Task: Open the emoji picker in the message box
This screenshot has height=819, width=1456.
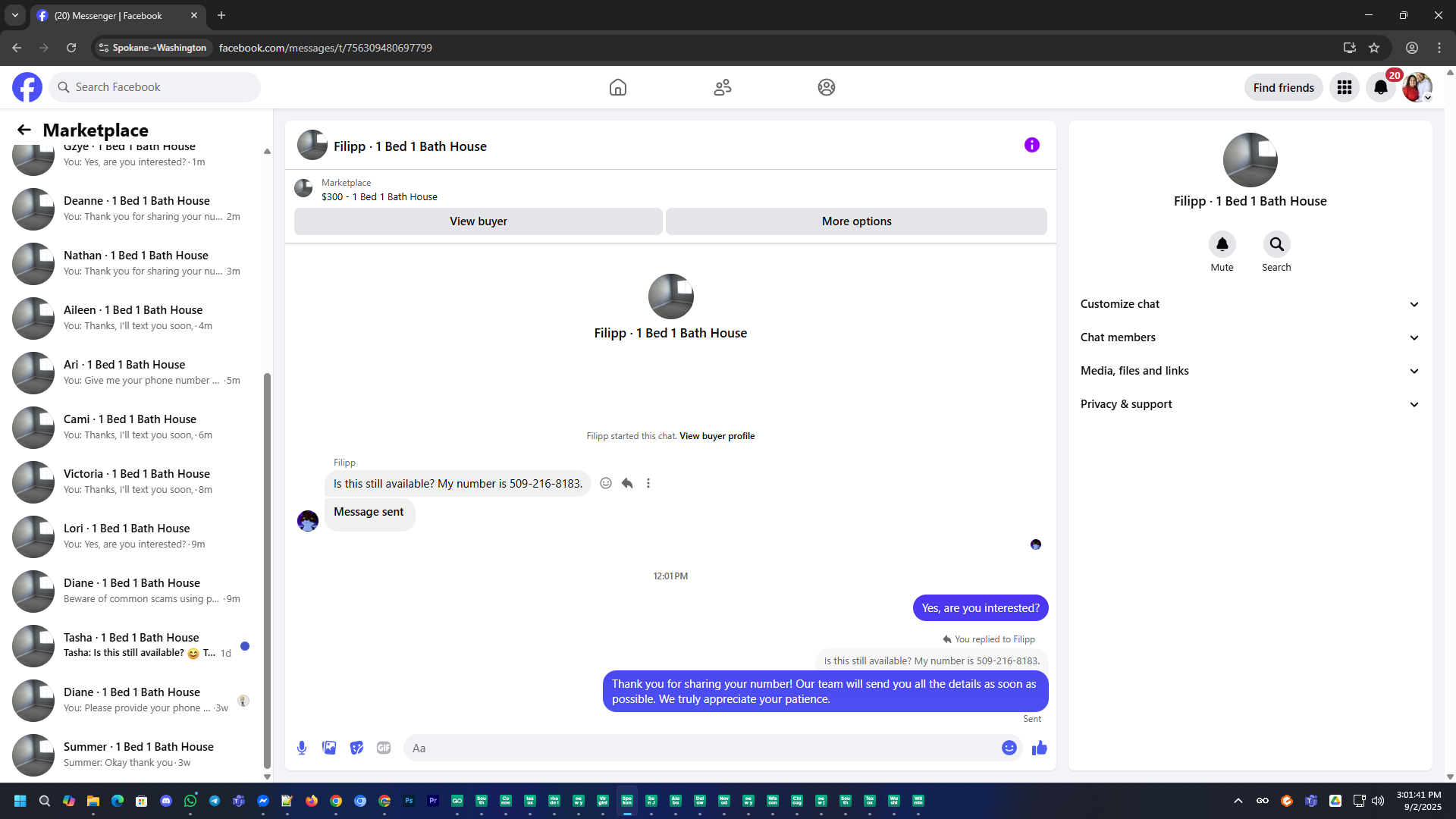Action: 1009,748
